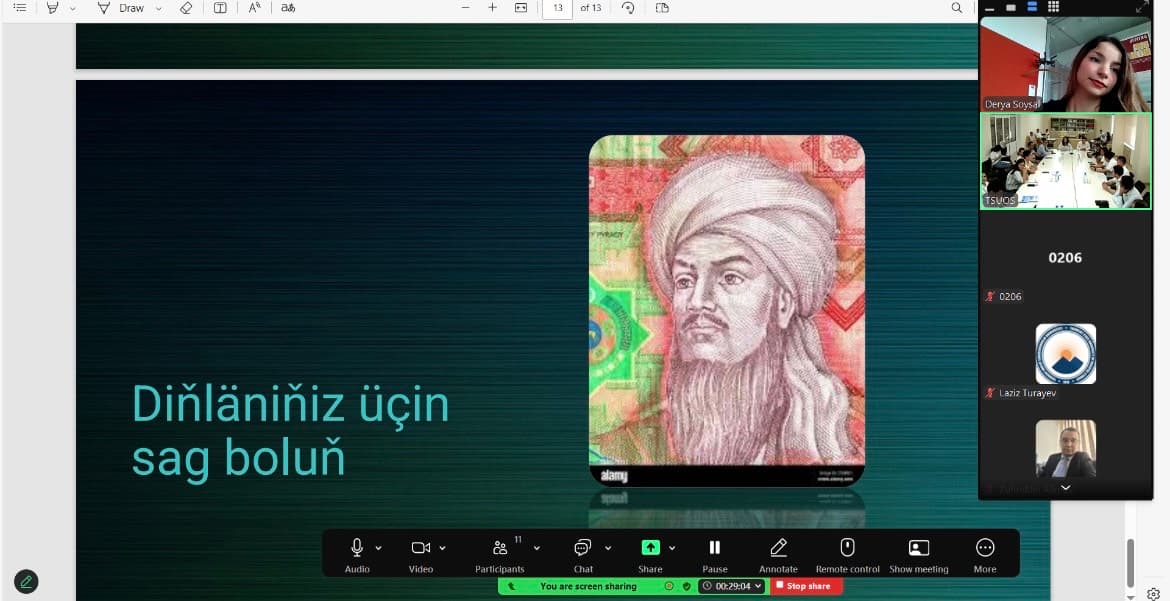Image resolution: width=1170 pixels, height=601 pixels.
Task: Open Audio settings arrow
Action: coord(378,548)
